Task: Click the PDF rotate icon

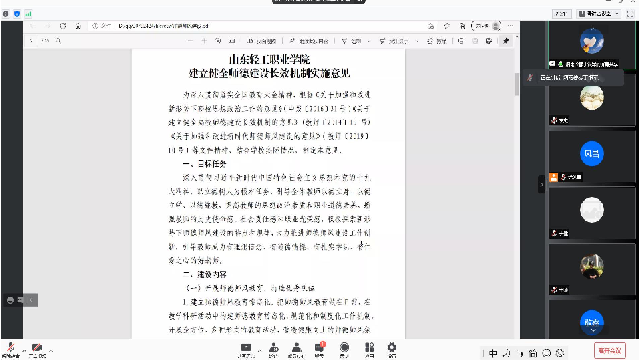Action: [x=218, y=41]
